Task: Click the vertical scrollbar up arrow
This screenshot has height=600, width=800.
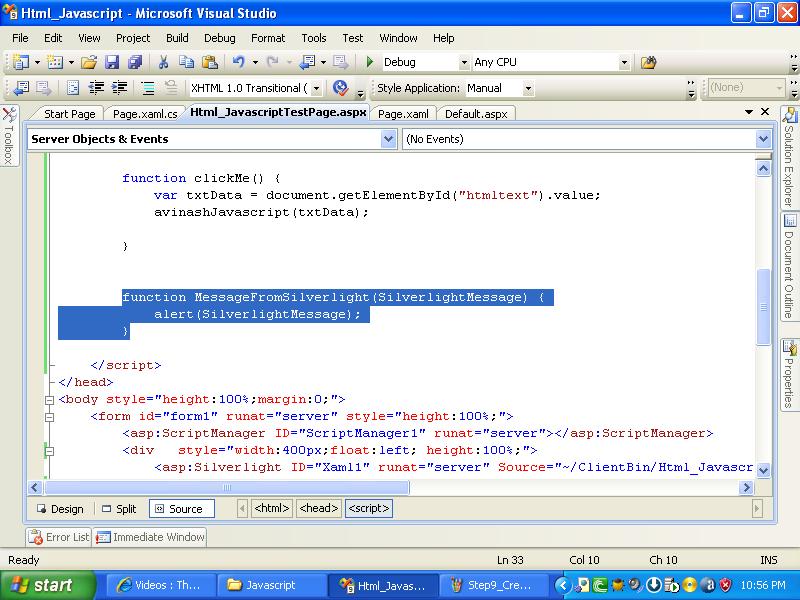Action: coord(763,168)
